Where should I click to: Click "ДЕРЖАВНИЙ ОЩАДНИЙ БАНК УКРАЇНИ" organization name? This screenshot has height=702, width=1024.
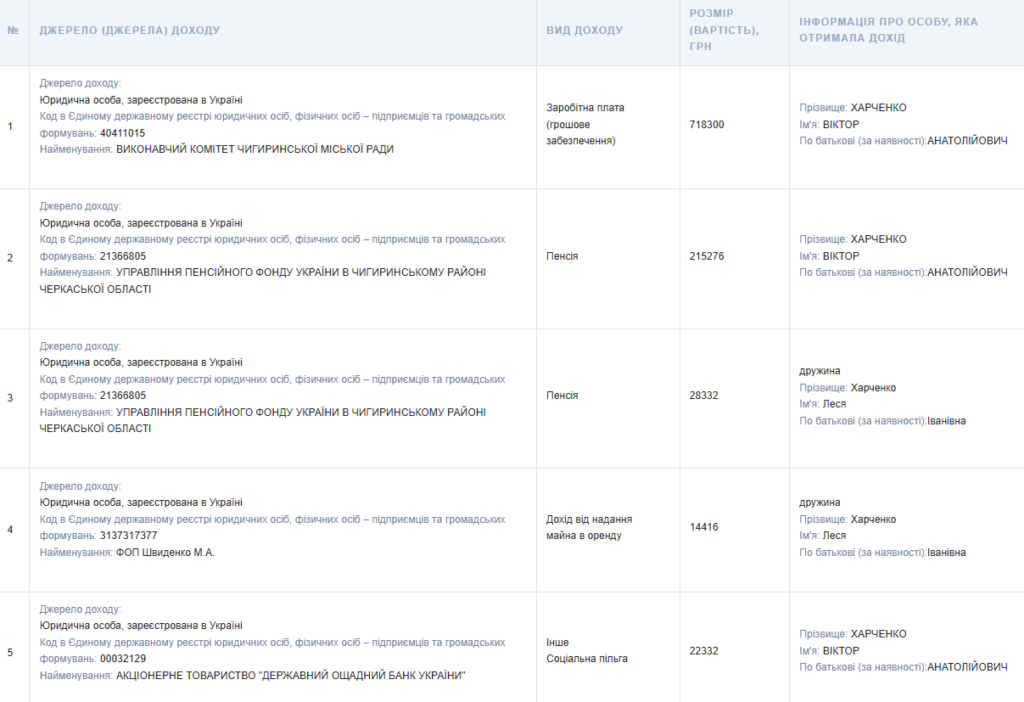[362, 676]
